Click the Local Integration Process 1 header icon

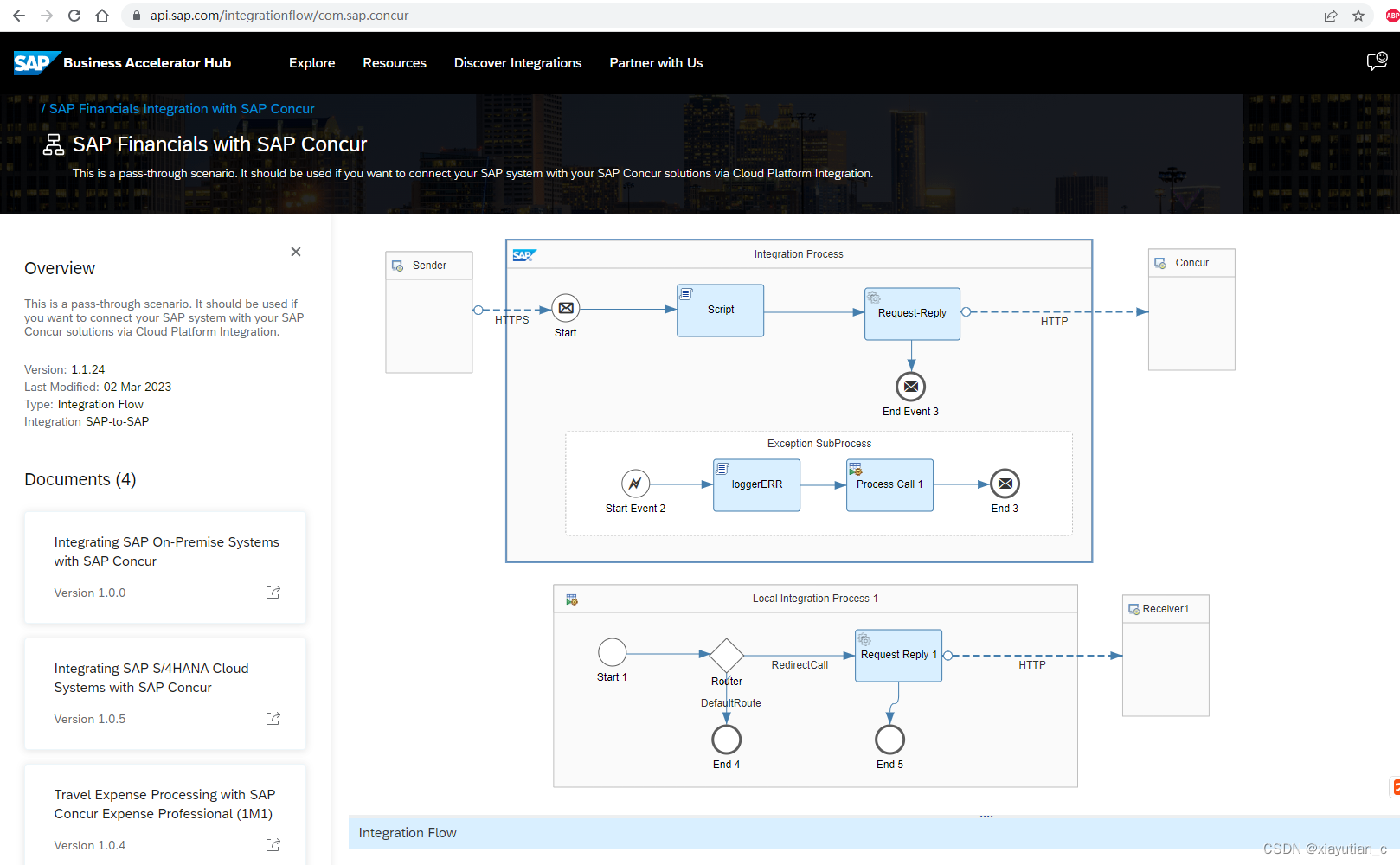[x=572, y=599]
